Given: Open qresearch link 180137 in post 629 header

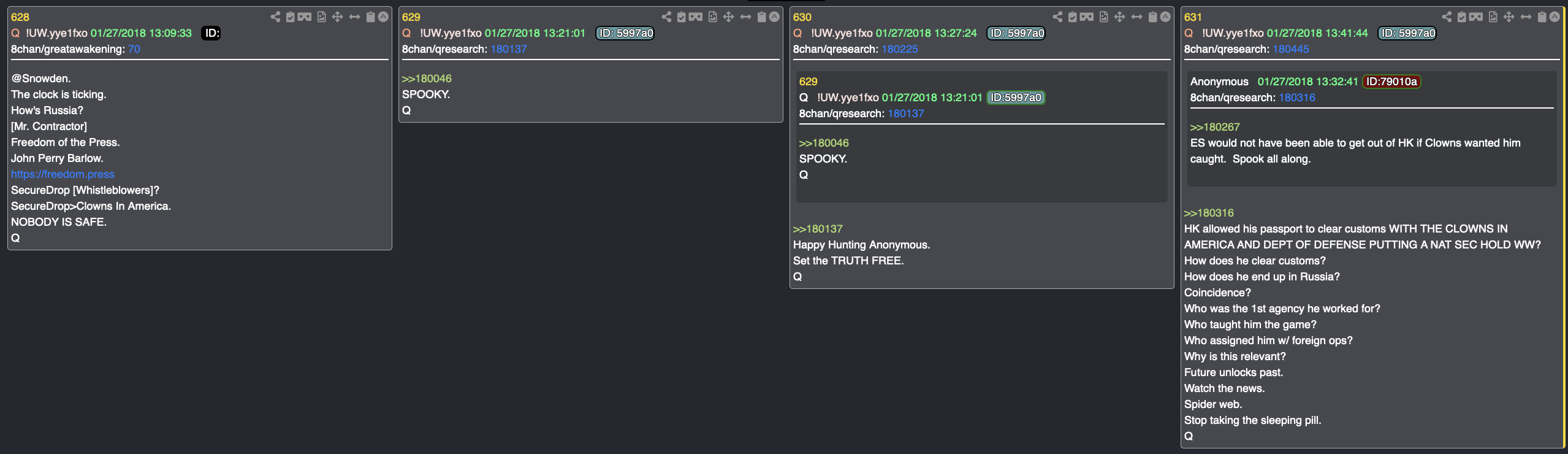Looking at the screenshot, I should (x=509, y=49).
